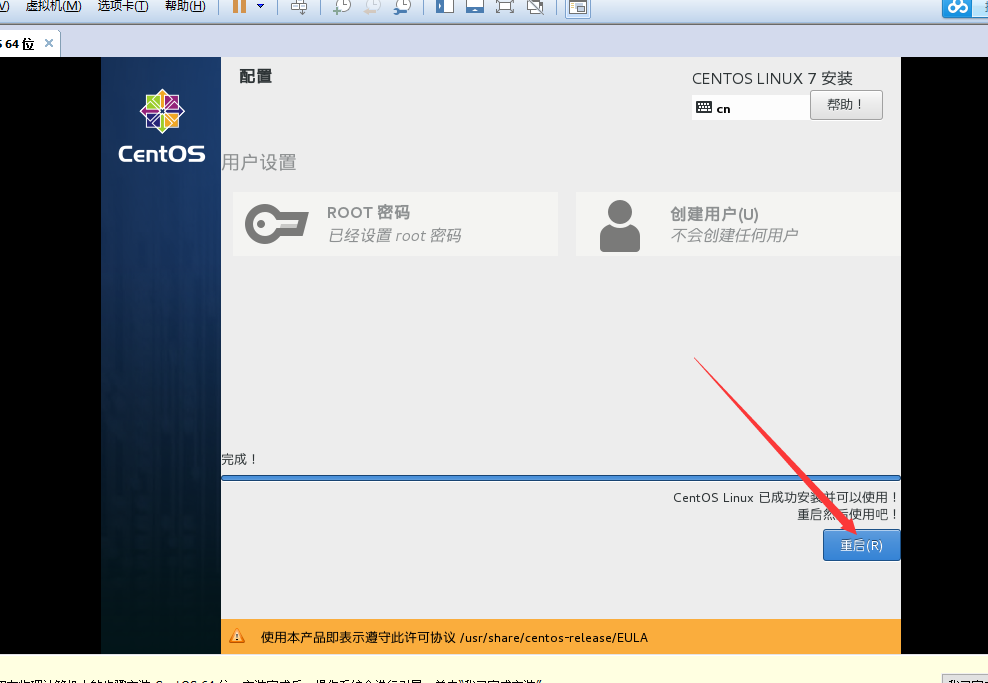The image size is (988, 683).
Task: Click the EULA warning triangle icon
Action: tap(237, 636)
